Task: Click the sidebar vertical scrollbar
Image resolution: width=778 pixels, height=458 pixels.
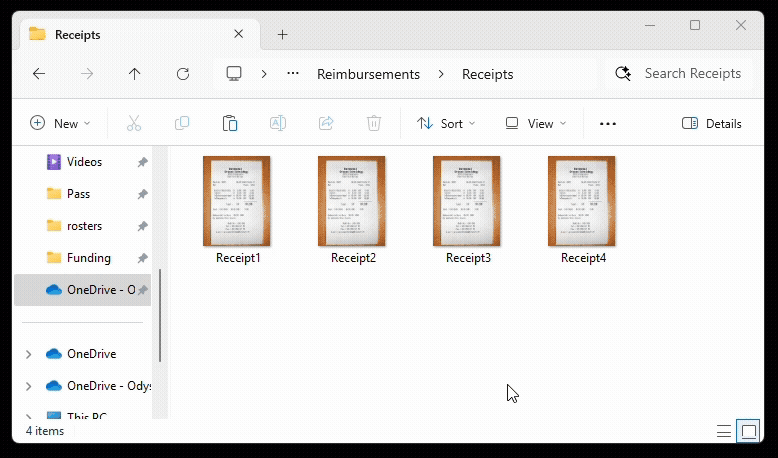Action: click(x=160, y=316)
